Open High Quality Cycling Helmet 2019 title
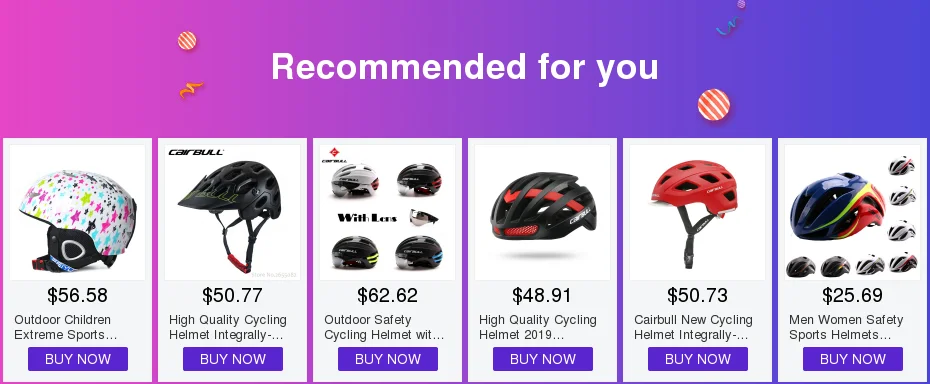Viewport: 930px width, 384px height. (x=538, y=327)
